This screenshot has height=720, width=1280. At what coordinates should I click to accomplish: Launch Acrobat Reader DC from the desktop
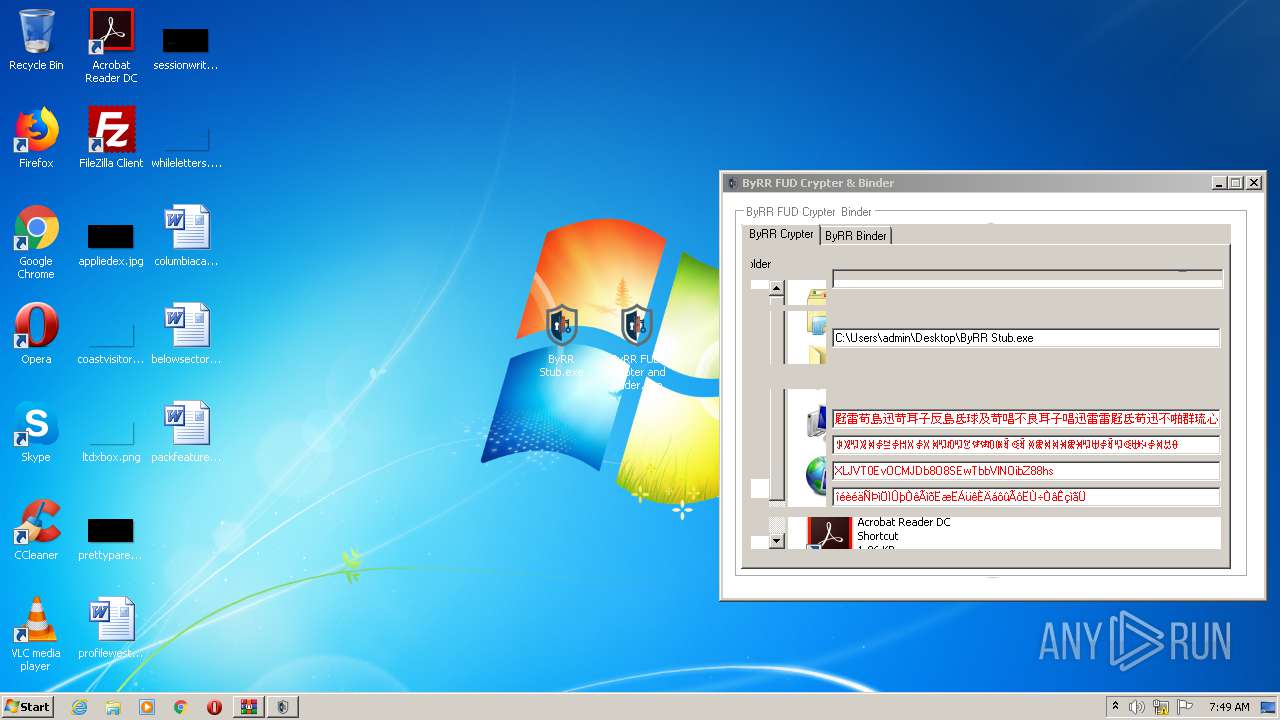click(111, 45)
